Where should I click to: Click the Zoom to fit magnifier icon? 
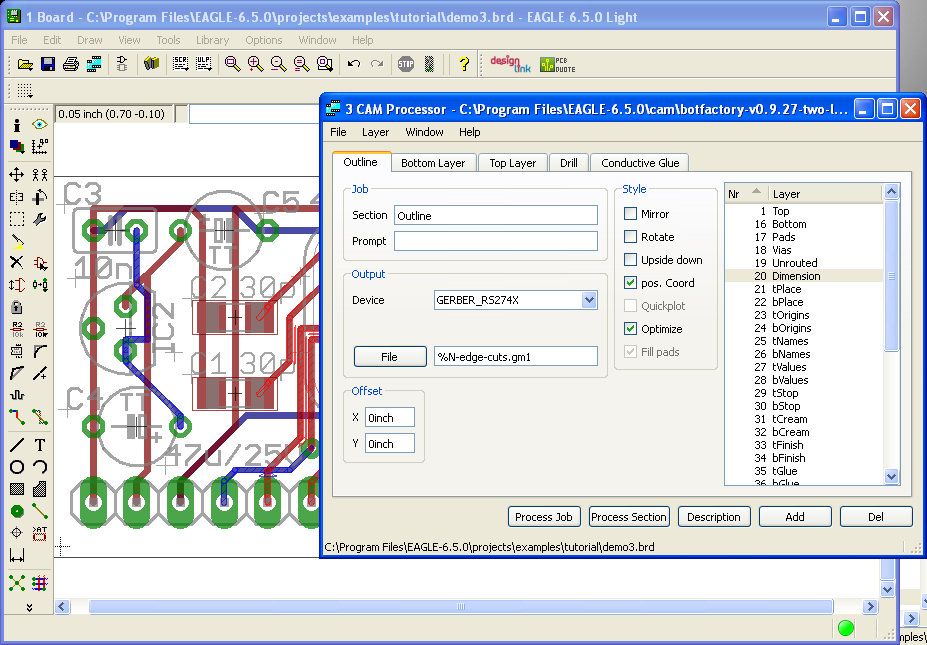pyautogui.click(x=232, y=64)
